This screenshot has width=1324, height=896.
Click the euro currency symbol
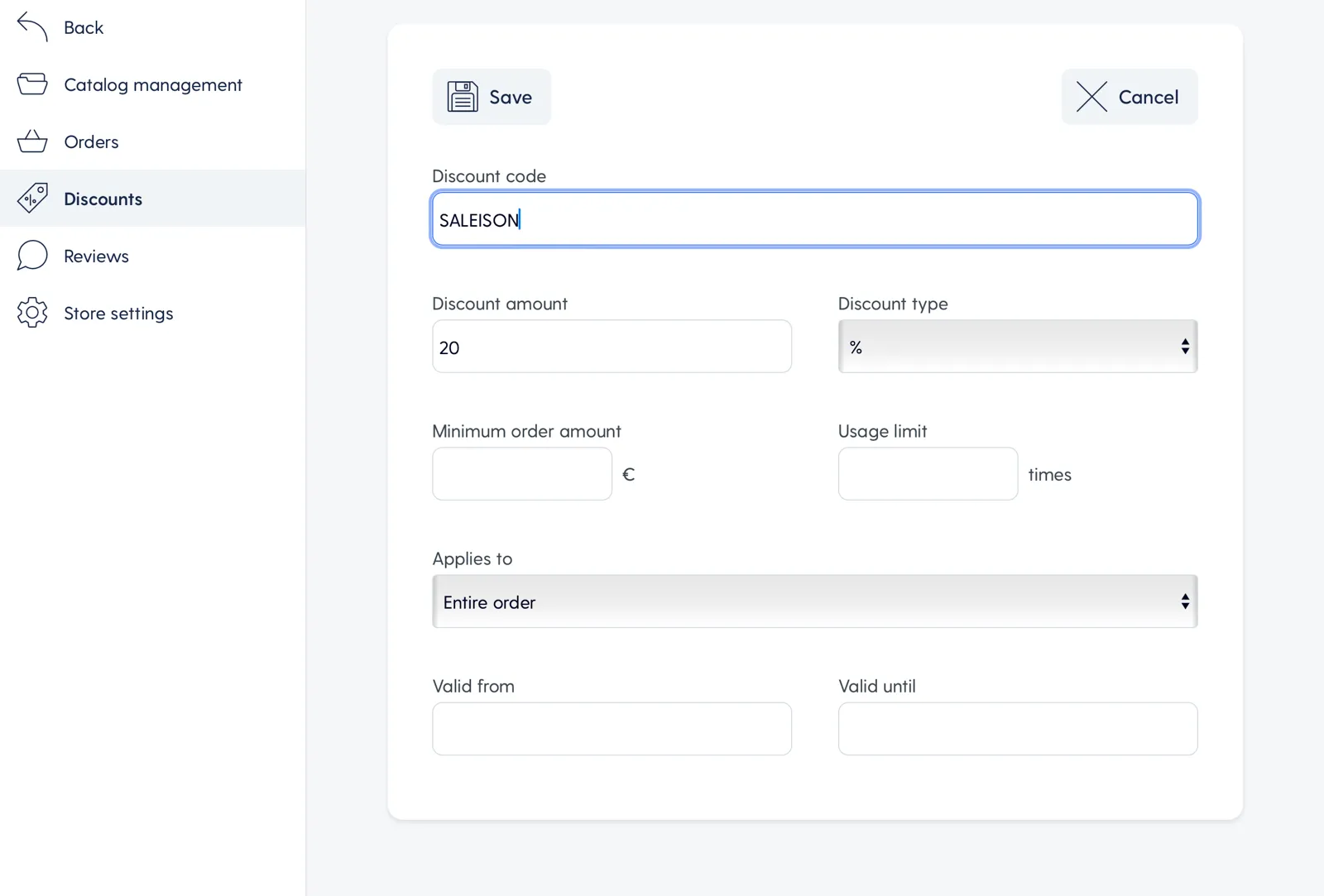pyautogui.click(x=629, y=474)
